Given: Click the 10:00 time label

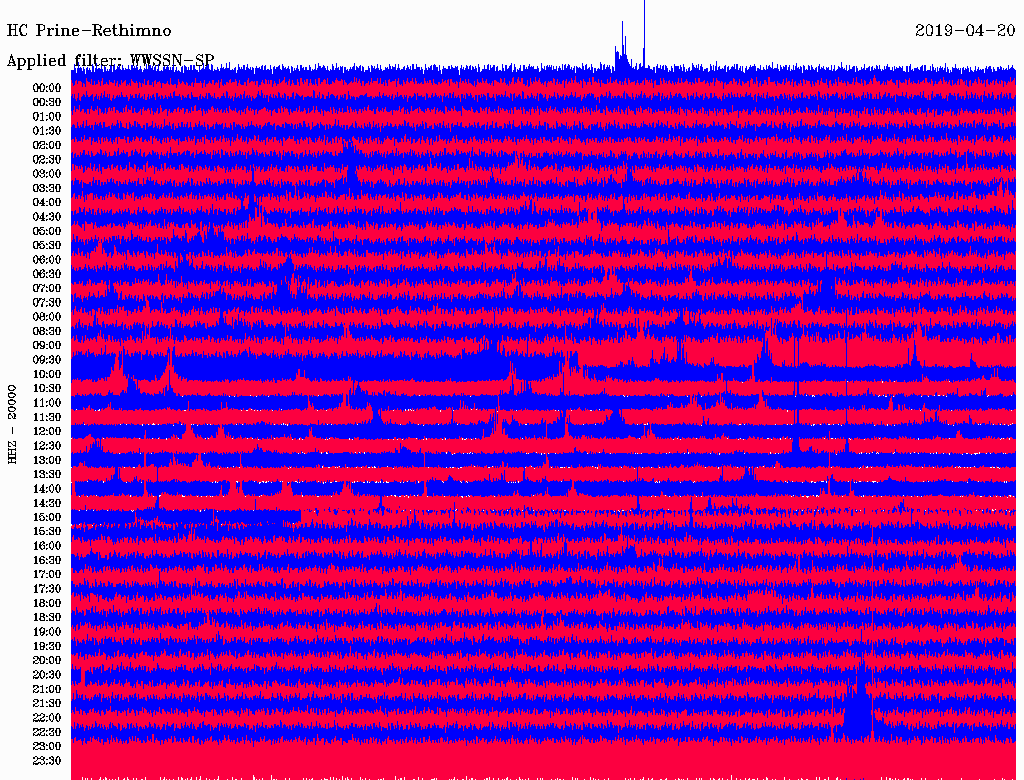Looking at the screenshot, I should click(47, 374).
